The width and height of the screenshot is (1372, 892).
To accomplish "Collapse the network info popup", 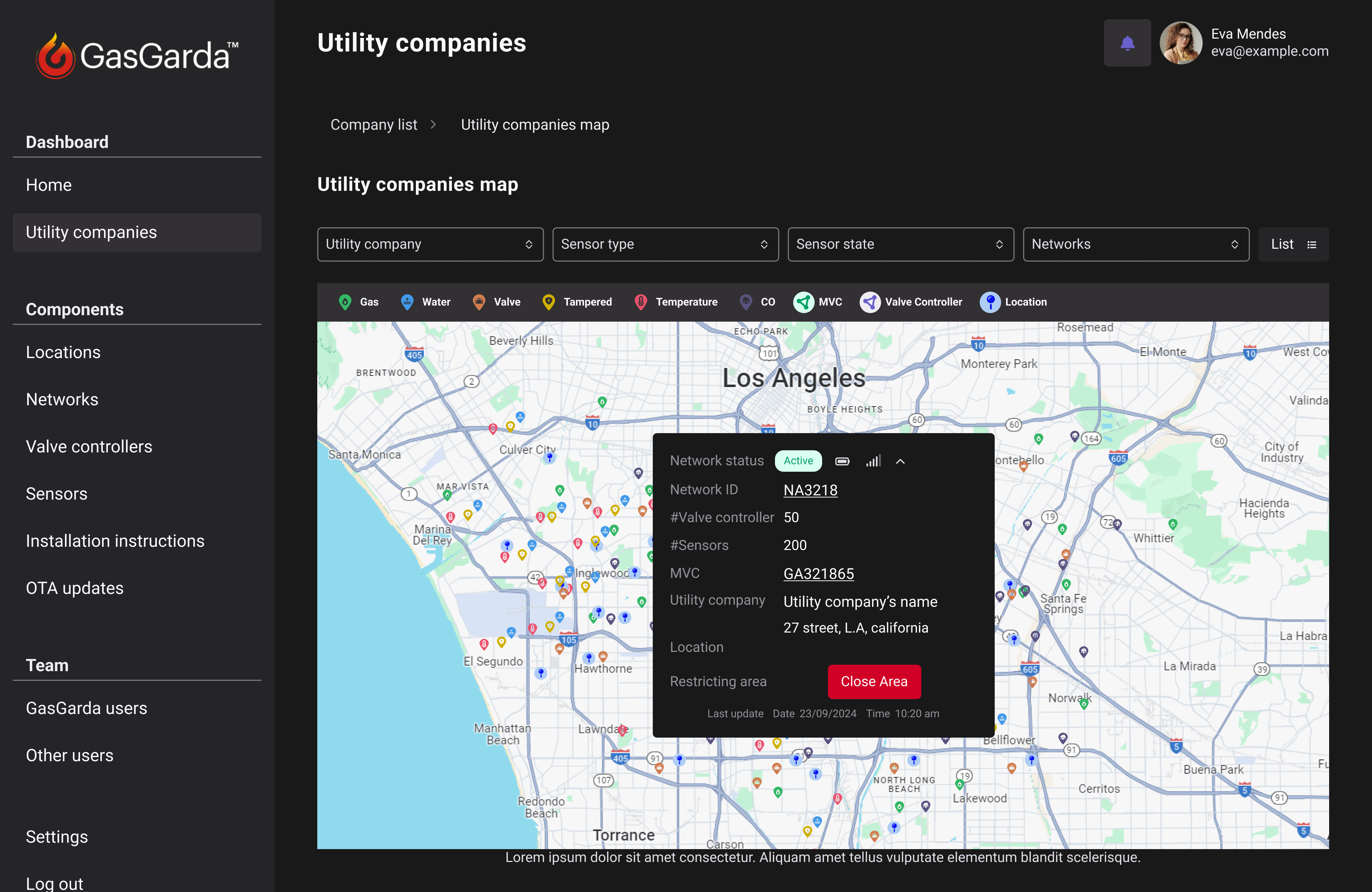I will (x=900, y=461).
